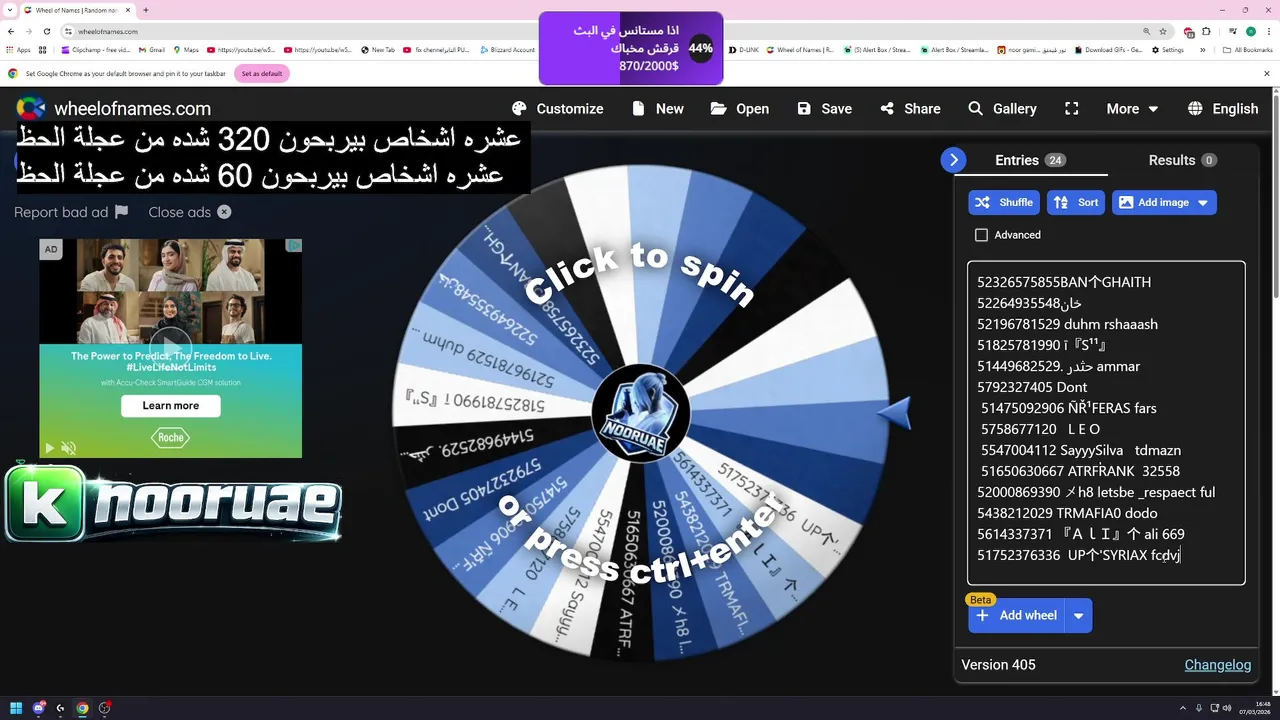Bookmark this page with star icon
The height and width of the screenshot is (720, 1280).
click(x=1163, y=31)
